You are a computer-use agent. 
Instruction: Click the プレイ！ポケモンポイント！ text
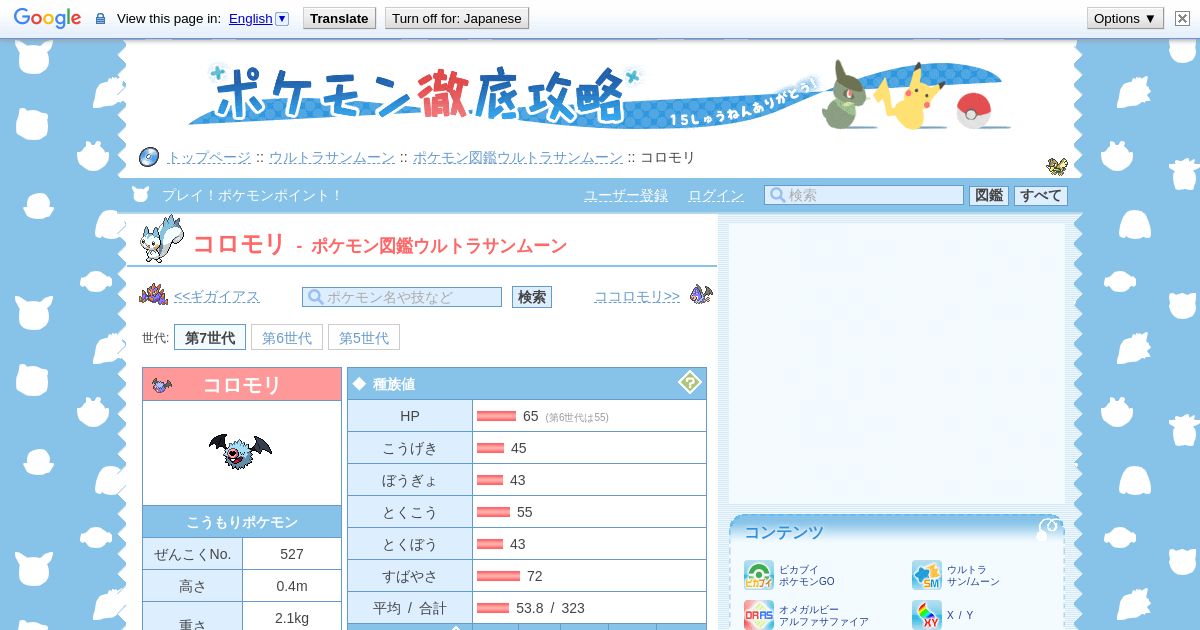(252, 195)
